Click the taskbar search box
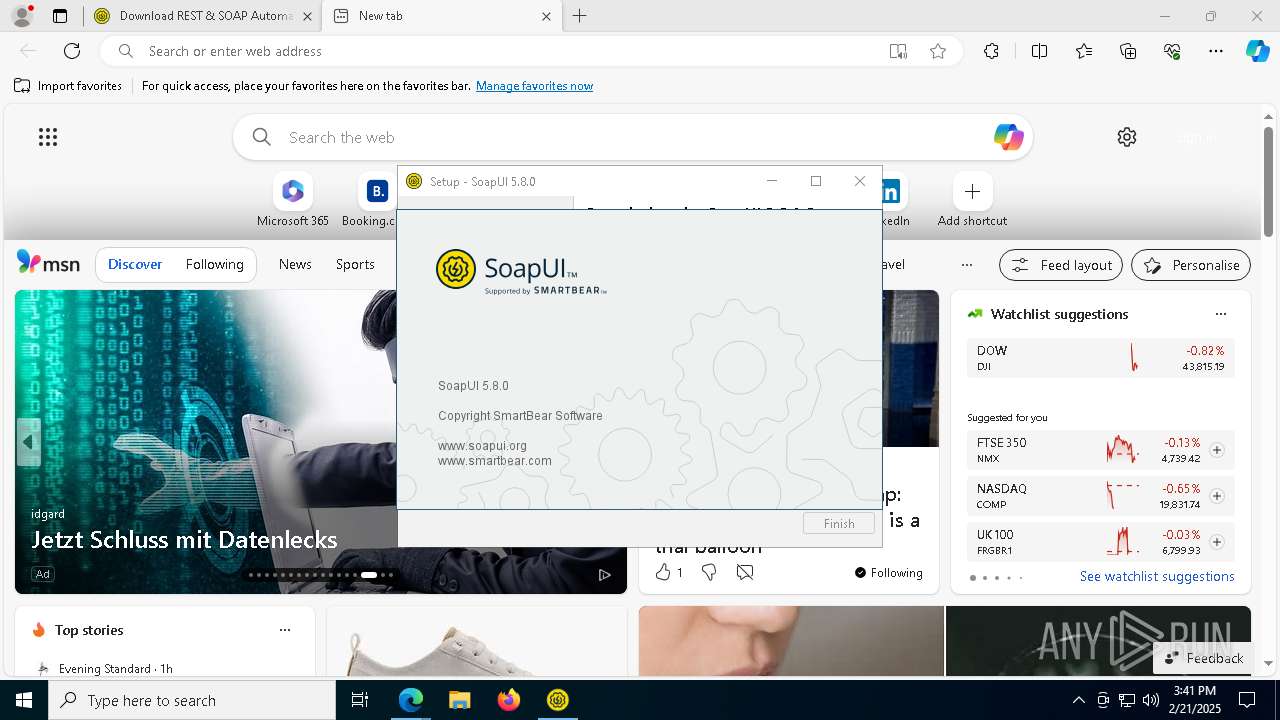The image size is (1280, 720). click(192, 700)
